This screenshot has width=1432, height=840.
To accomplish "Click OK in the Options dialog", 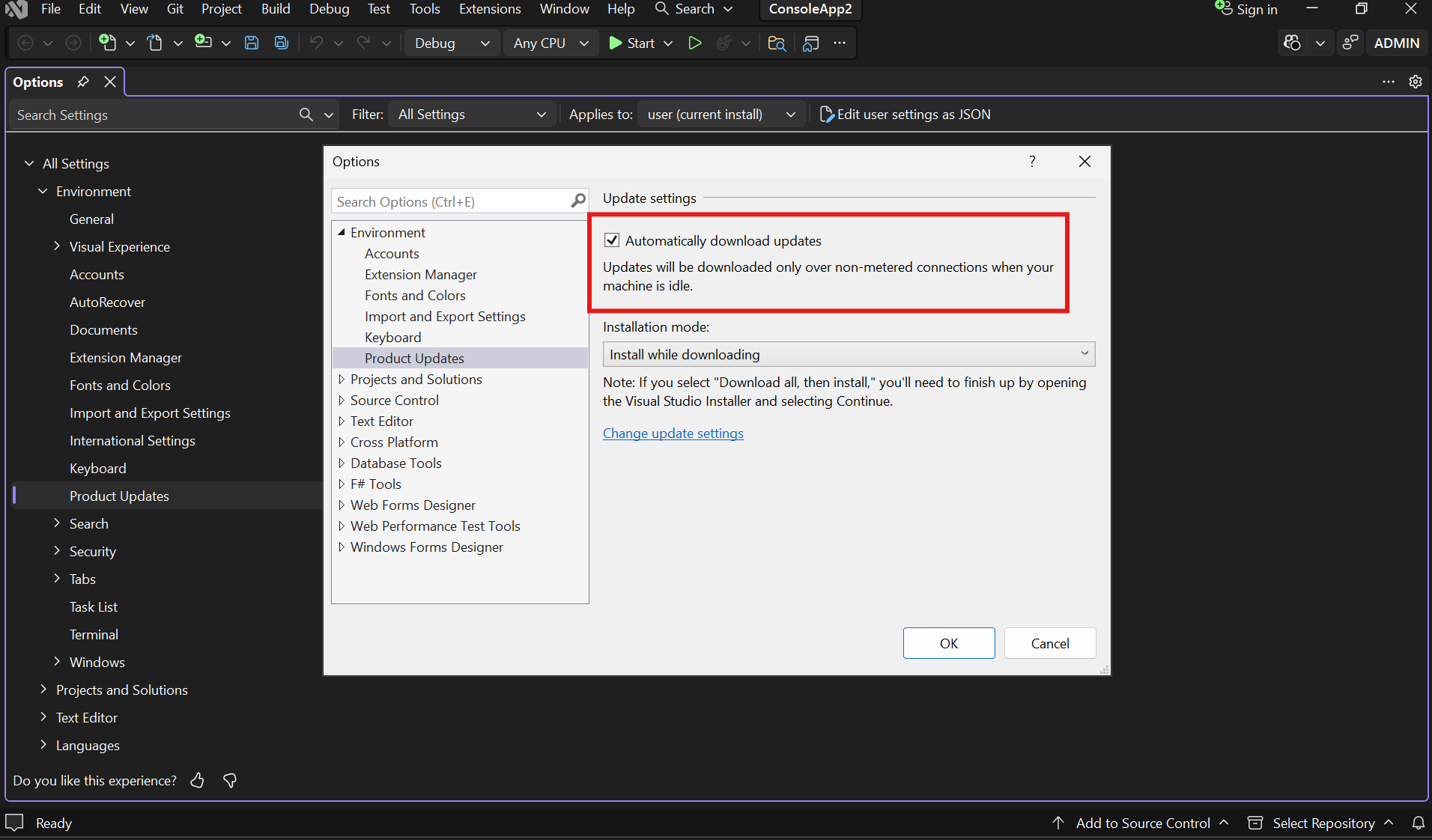I will 949,643.
